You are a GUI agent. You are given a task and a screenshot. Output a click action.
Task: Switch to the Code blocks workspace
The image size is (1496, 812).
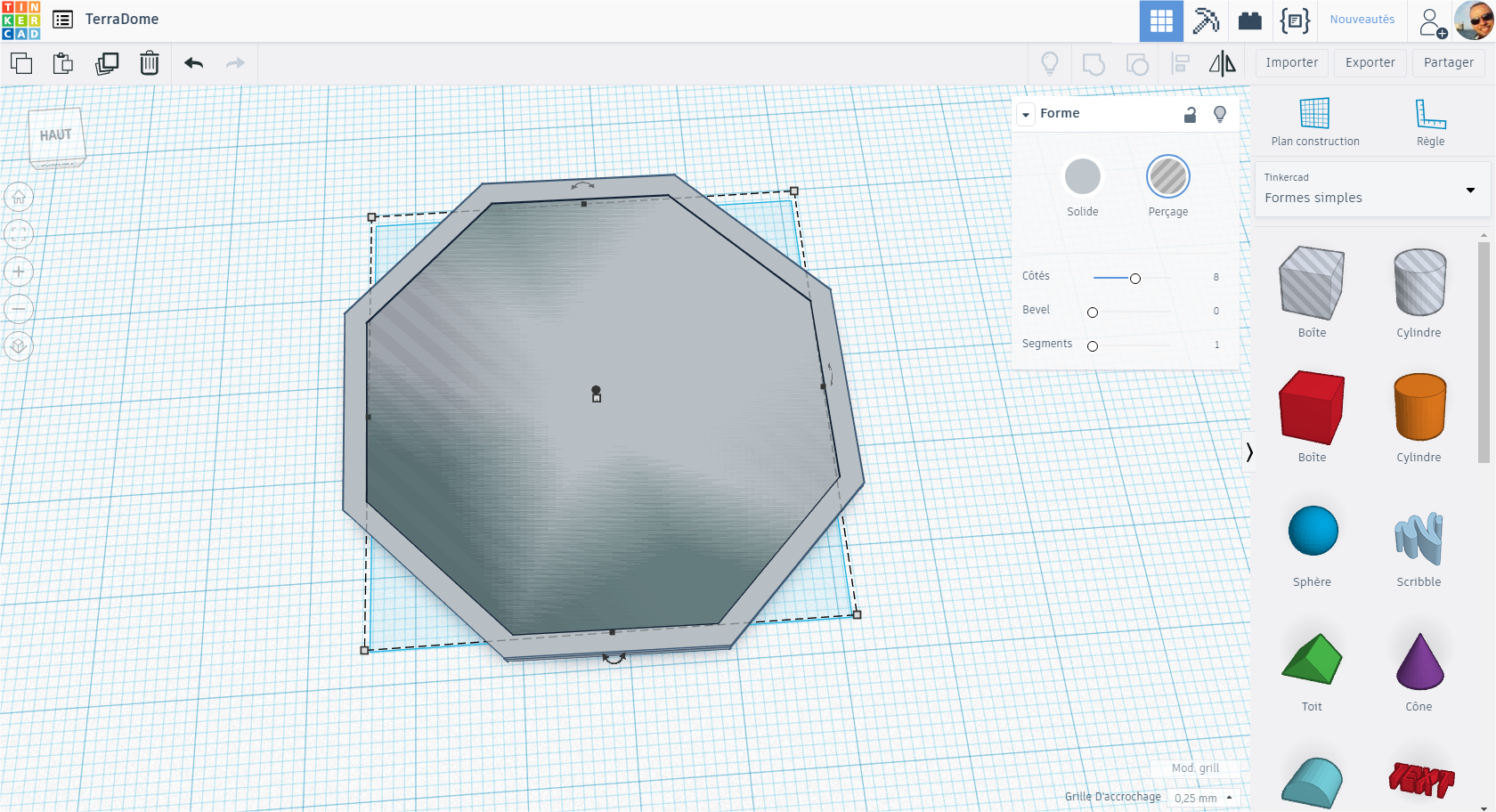(x=1295, y=20)
